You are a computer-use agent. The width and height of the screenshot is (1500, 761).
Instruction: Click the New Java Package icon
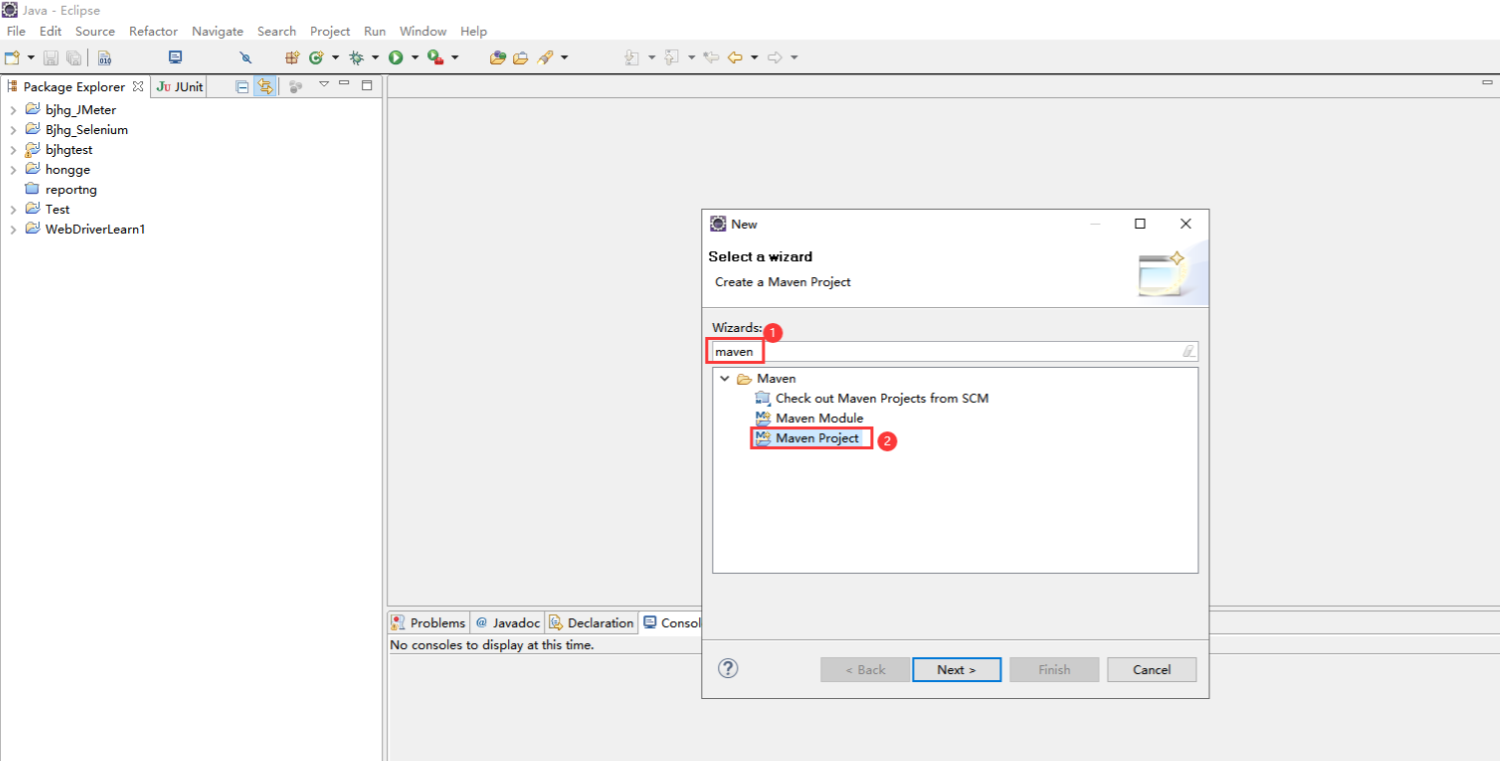[x=292, y=57]
